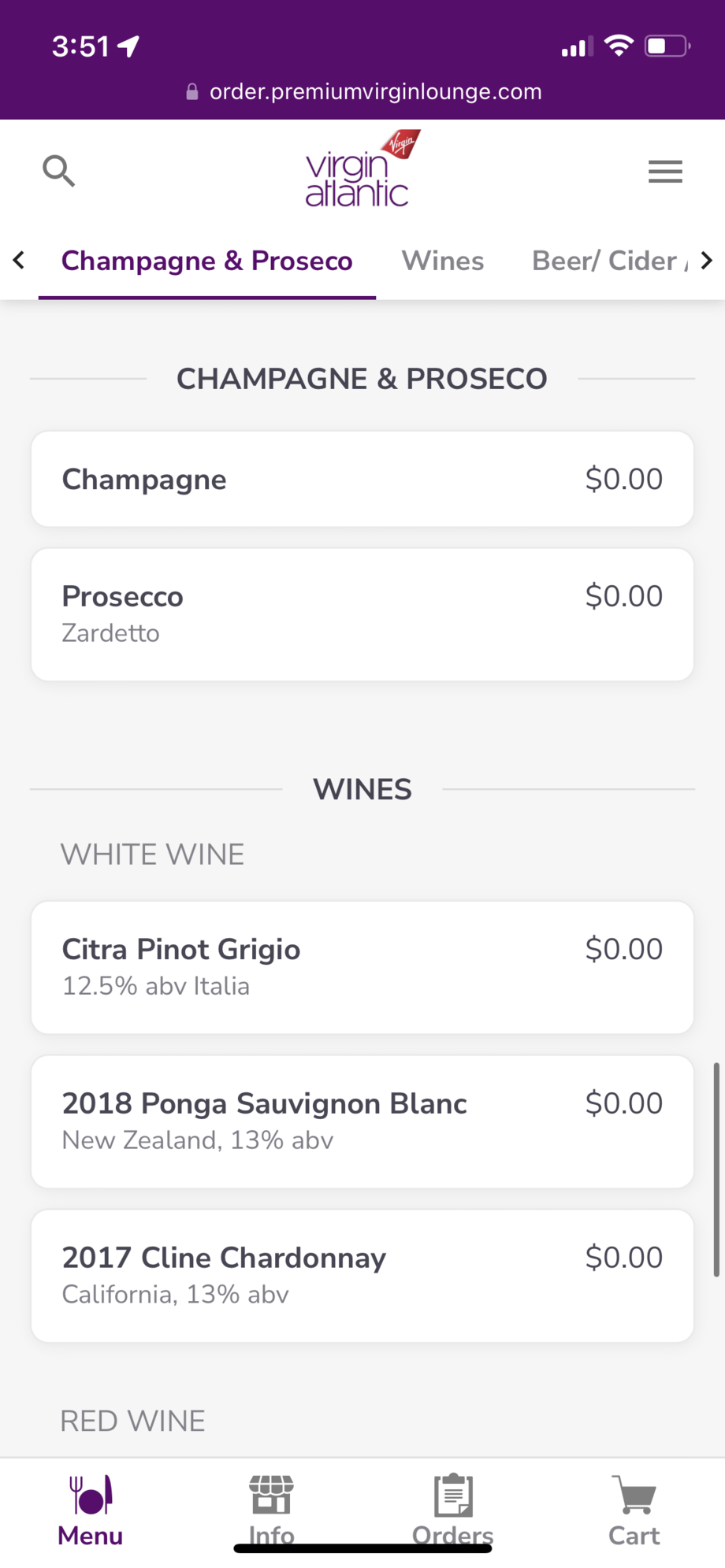Switch to the Wines tab
This screenshot has height=1568, width=725.
(x=443, y=261)
